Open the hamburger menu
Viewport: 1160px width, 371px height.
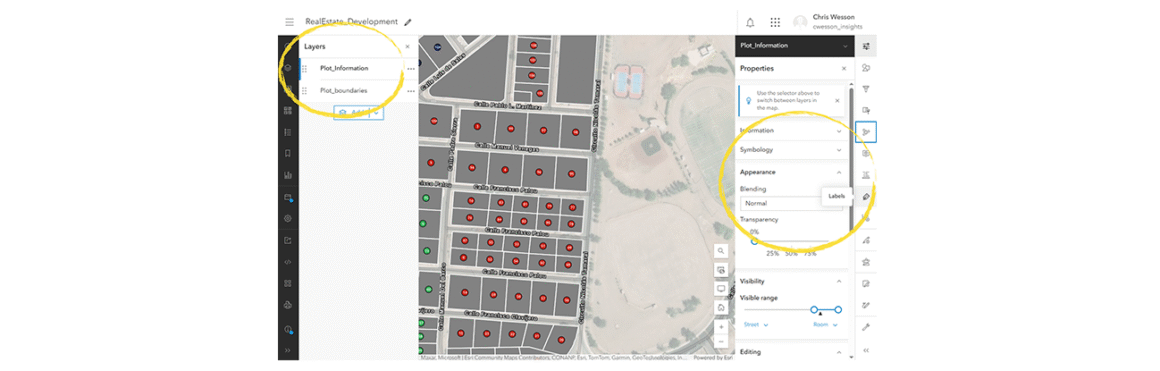pos(289,22)
